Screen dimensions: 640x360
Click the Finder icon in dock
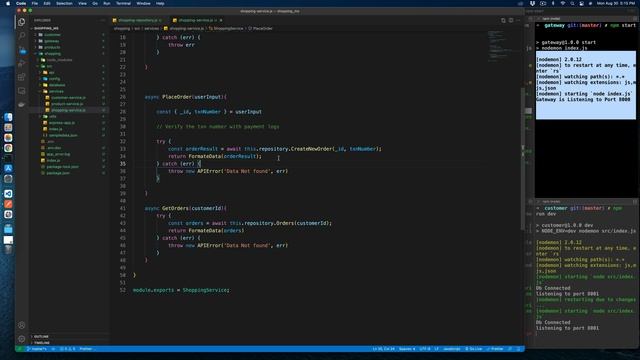8,117
